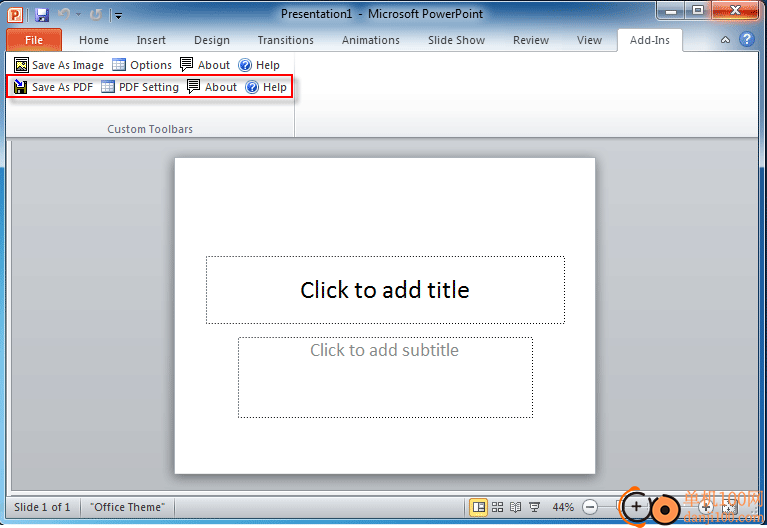Open PowerPoint Help question mark icon

(x=747, y=40)
